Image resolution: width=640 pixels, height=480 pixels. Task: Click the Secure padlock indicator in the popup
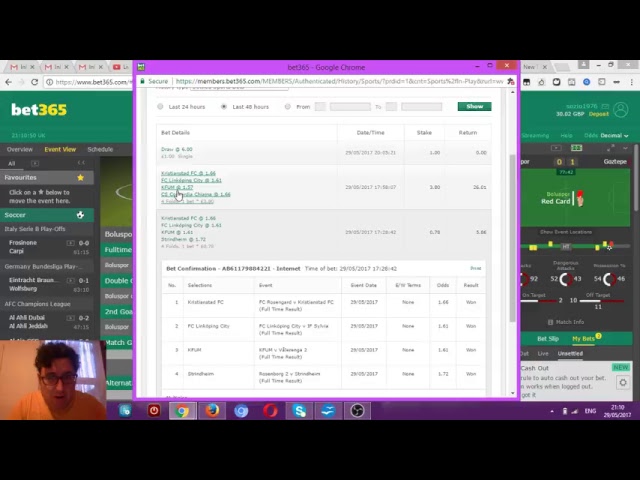pos(154,81)
